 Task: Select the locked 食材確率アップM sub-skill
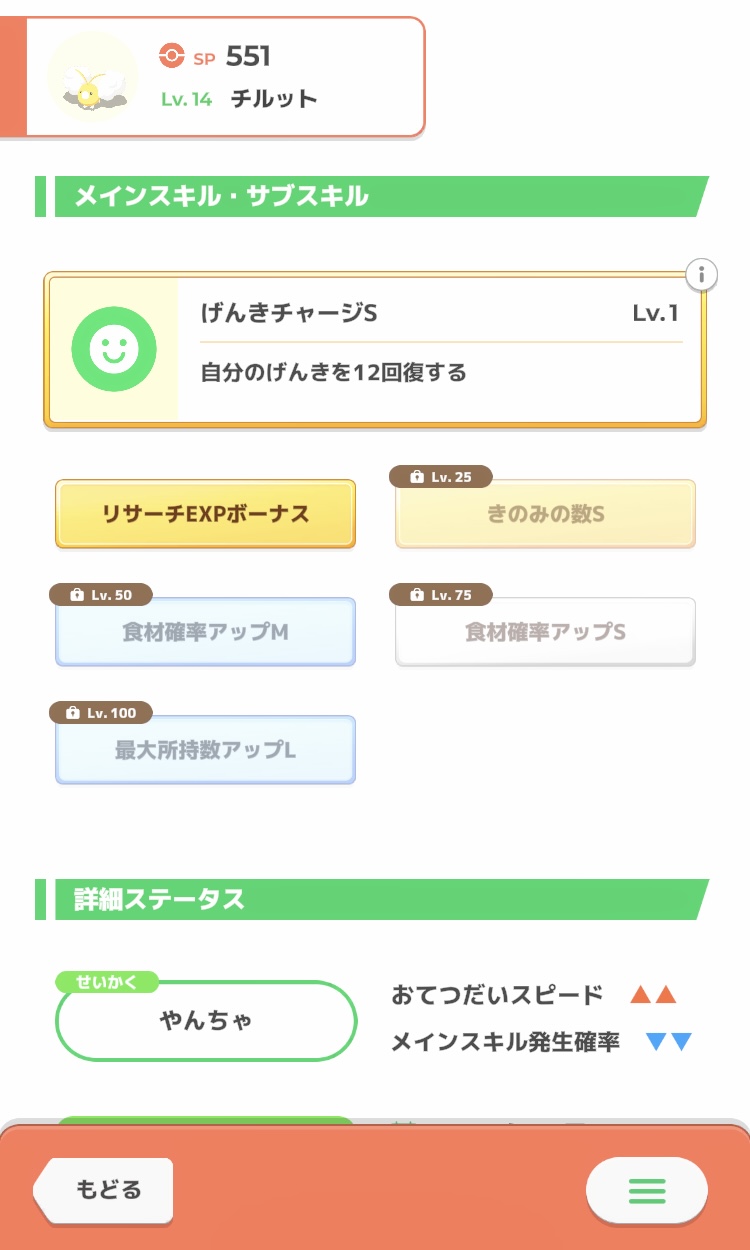pos(205,633)
